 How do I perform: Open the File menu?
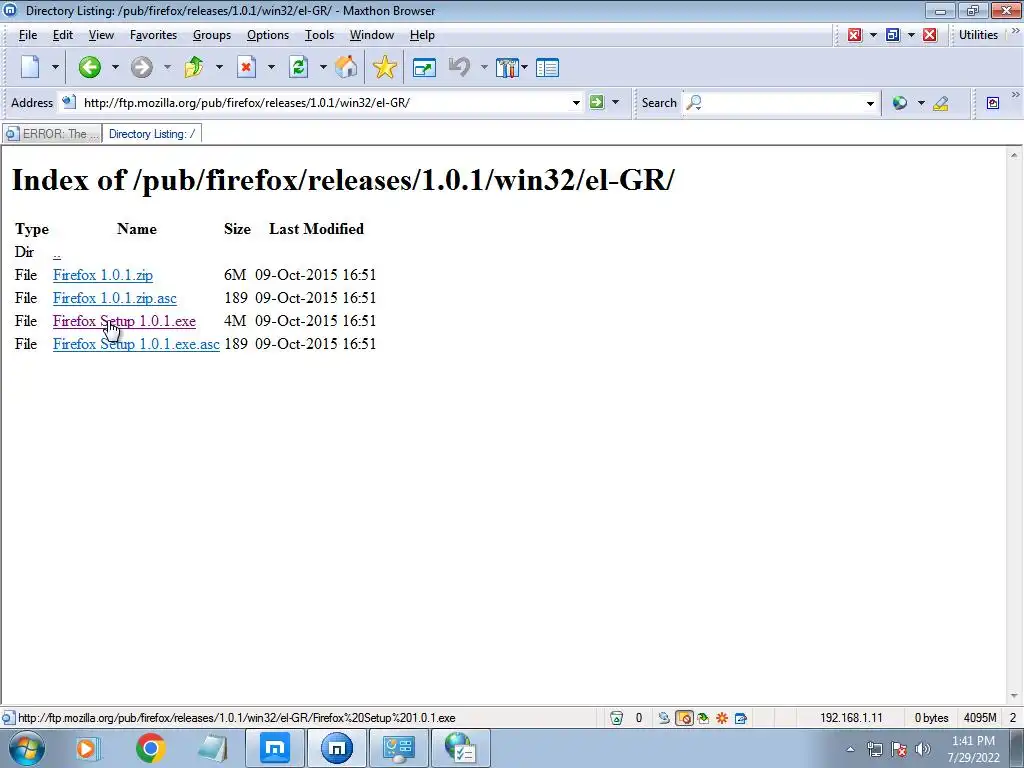[27, 35]
